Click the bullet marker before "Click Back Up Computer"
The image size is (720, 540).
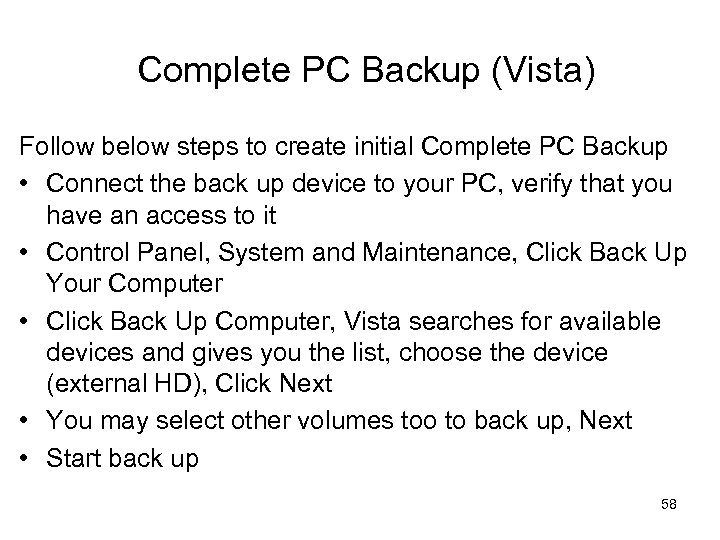tap(28, 322)
